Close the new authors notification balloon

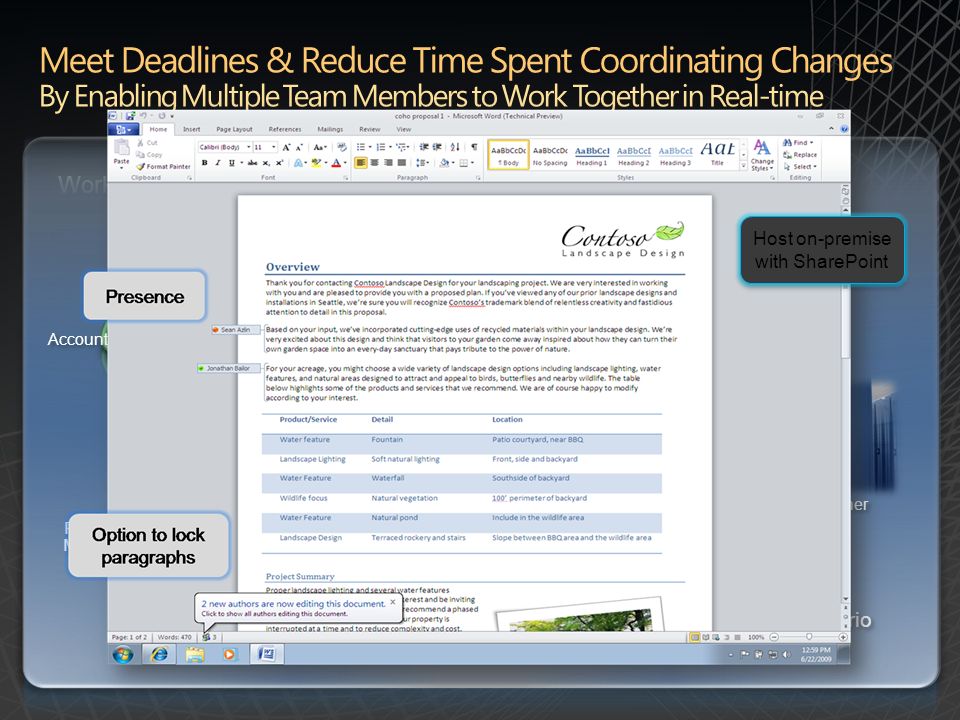(393, 602)
